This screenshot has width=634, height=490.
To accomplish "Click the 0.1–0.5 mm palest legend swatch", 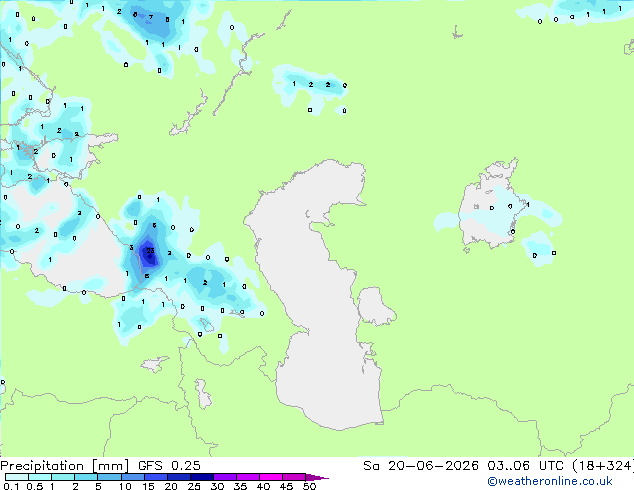I will [x=17, y=477].
